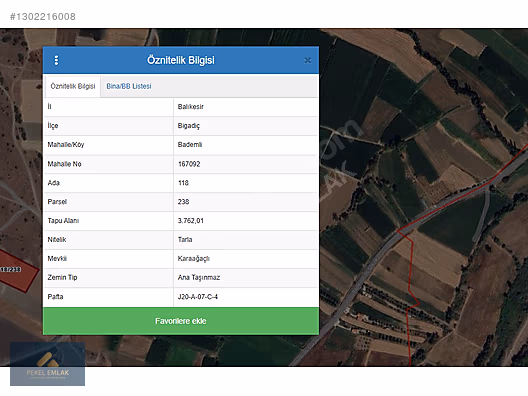Close the Öznitelik Bilgisi dialog

coord(307,60)
